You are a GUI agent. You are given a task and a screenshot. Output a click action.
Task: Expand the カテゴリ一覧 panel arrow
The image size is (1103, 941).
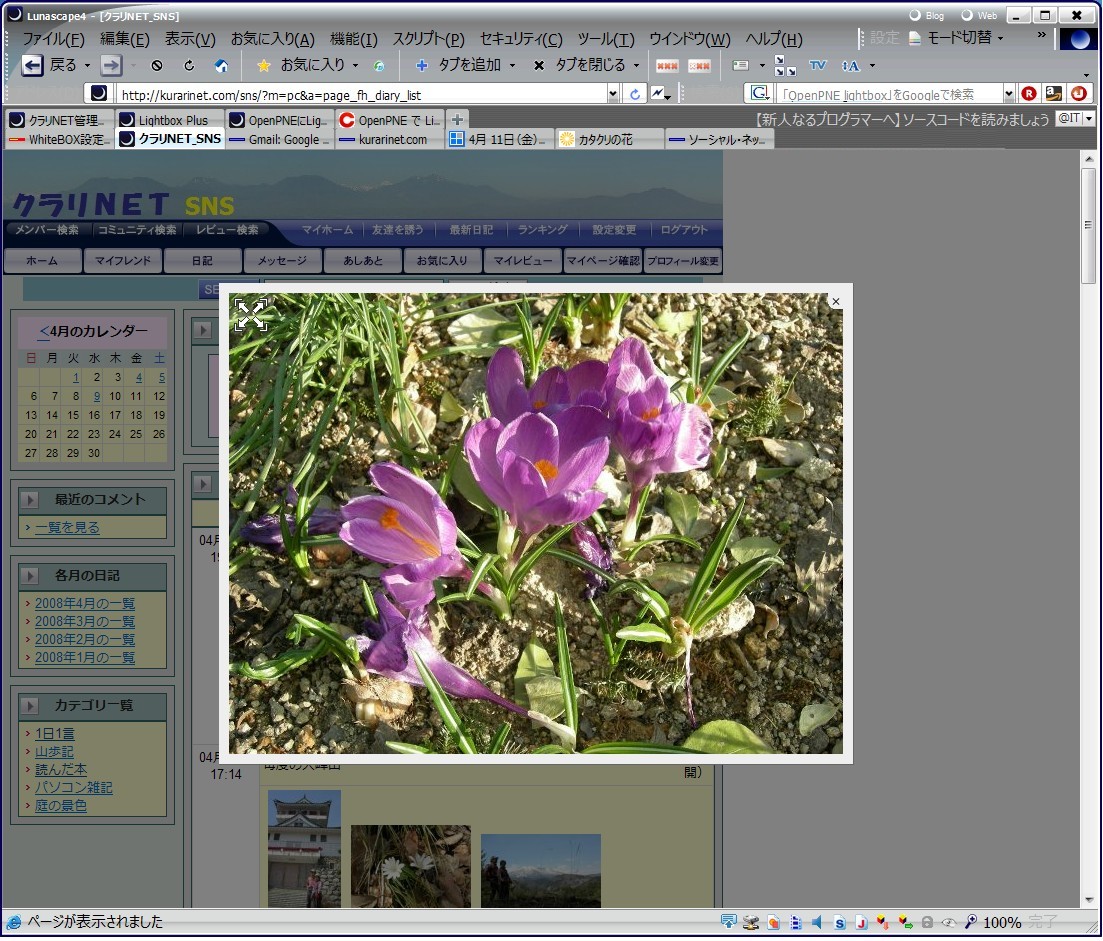pyautogui.click(x=30, y=705)
